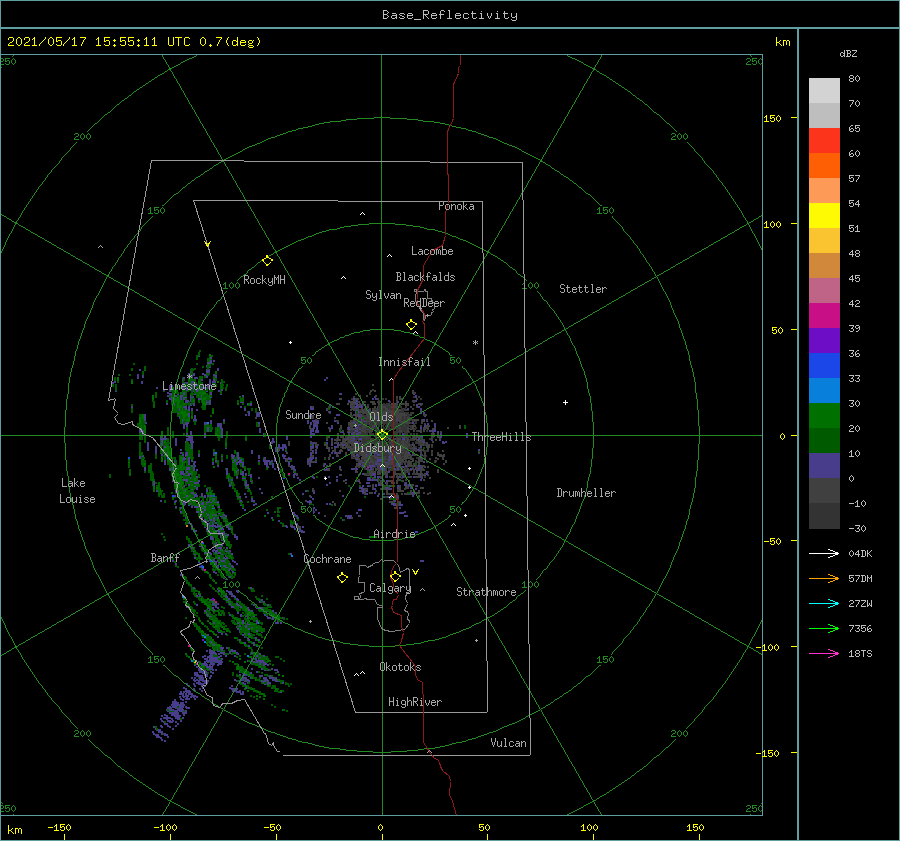Click the ThreeHills town label
Image resolution: width=900 pixels, height=841 pixels.
501,437
